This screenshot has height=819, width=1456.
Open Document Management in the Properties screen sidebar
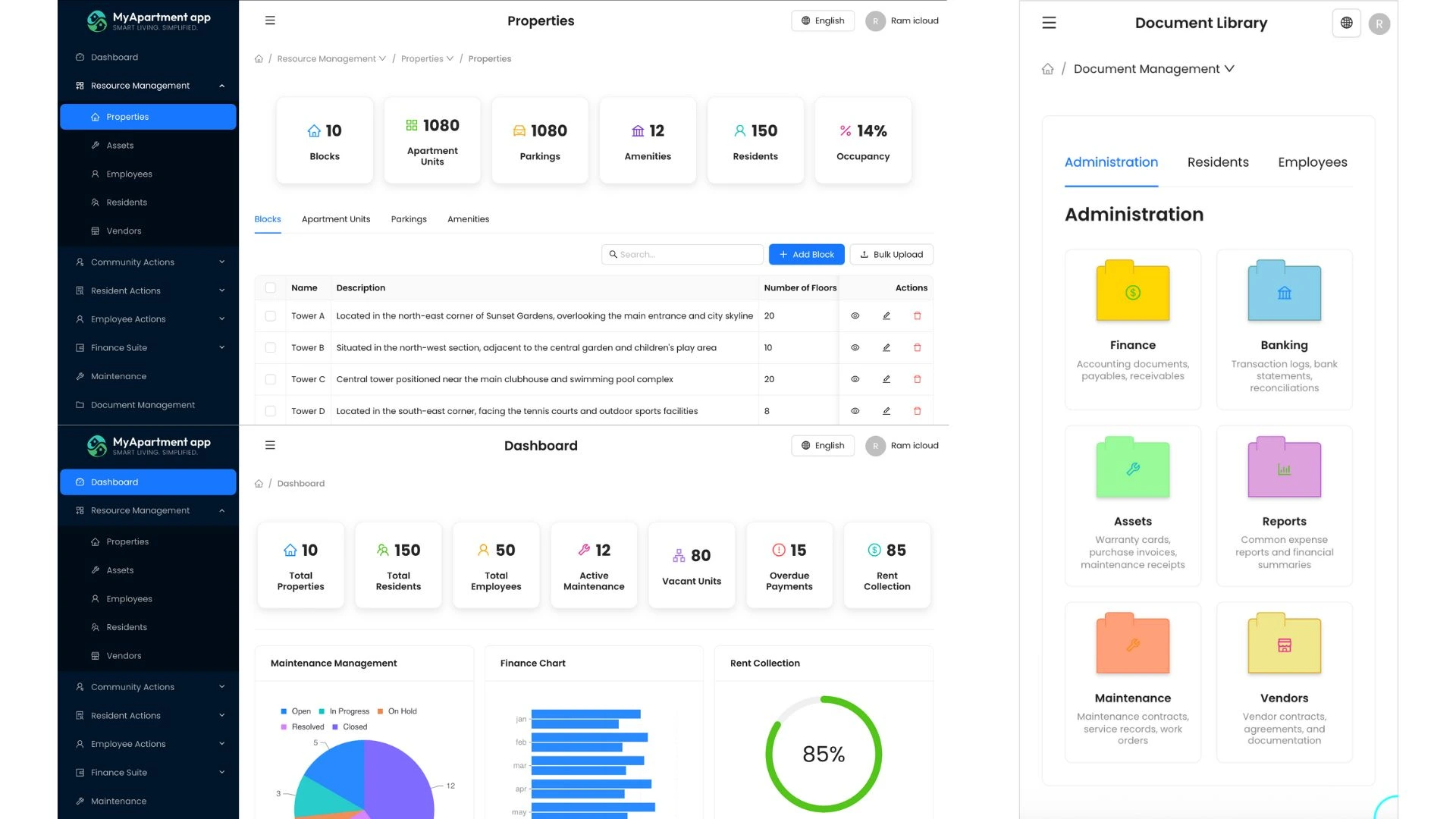click(149, 405)
